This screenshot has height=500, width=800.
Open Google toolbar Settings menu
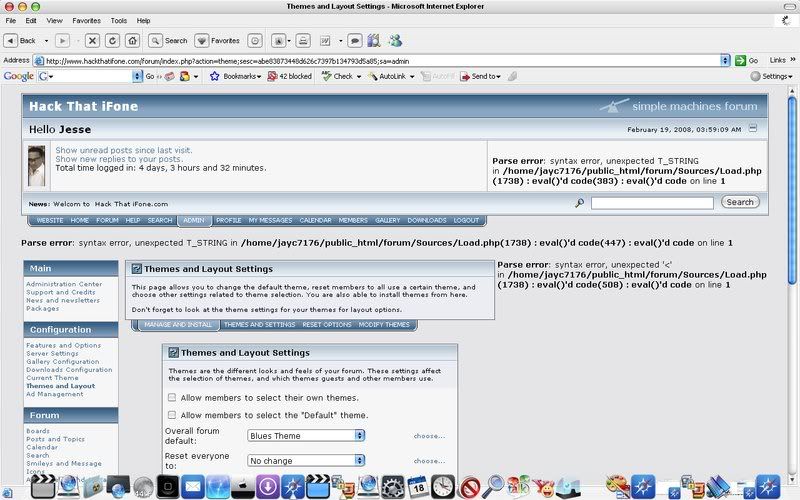772,77
